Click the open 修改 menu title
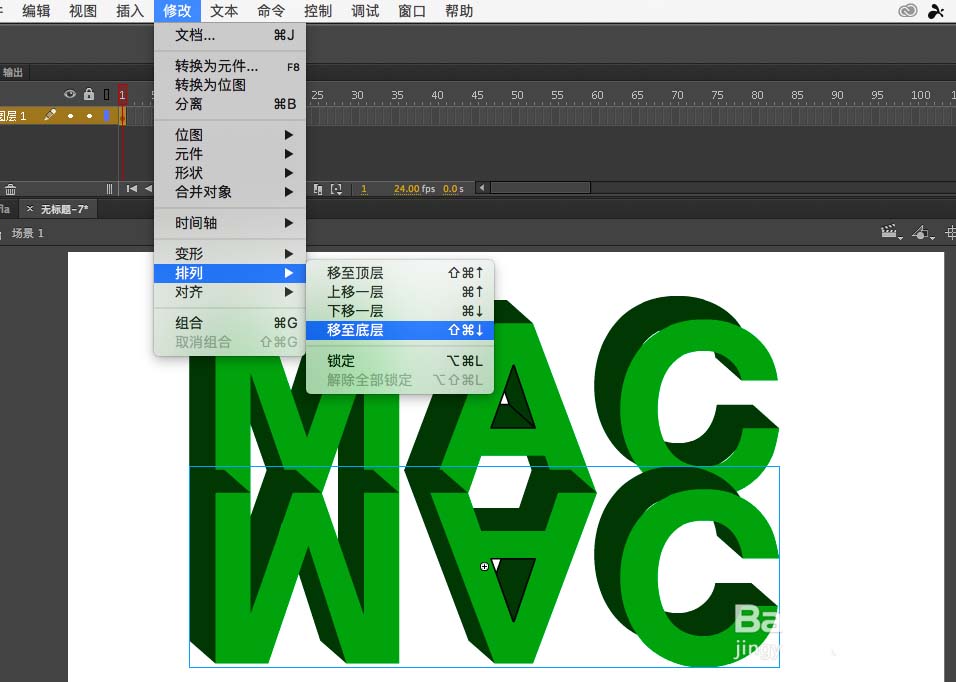This screenshot has width=956, height=682. pyautogui.click(x=177, y=11)
